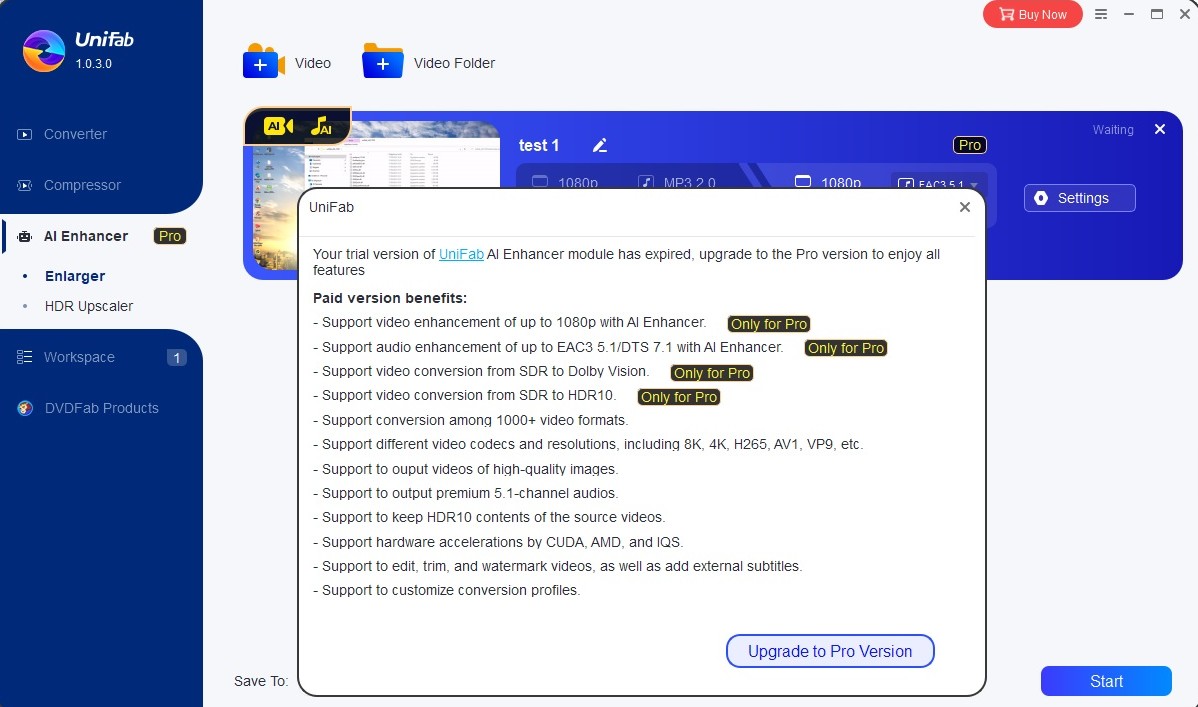
Task: Click the DVDFab Products globe icon
Action: pyautogui.click(x=25, y=408)
